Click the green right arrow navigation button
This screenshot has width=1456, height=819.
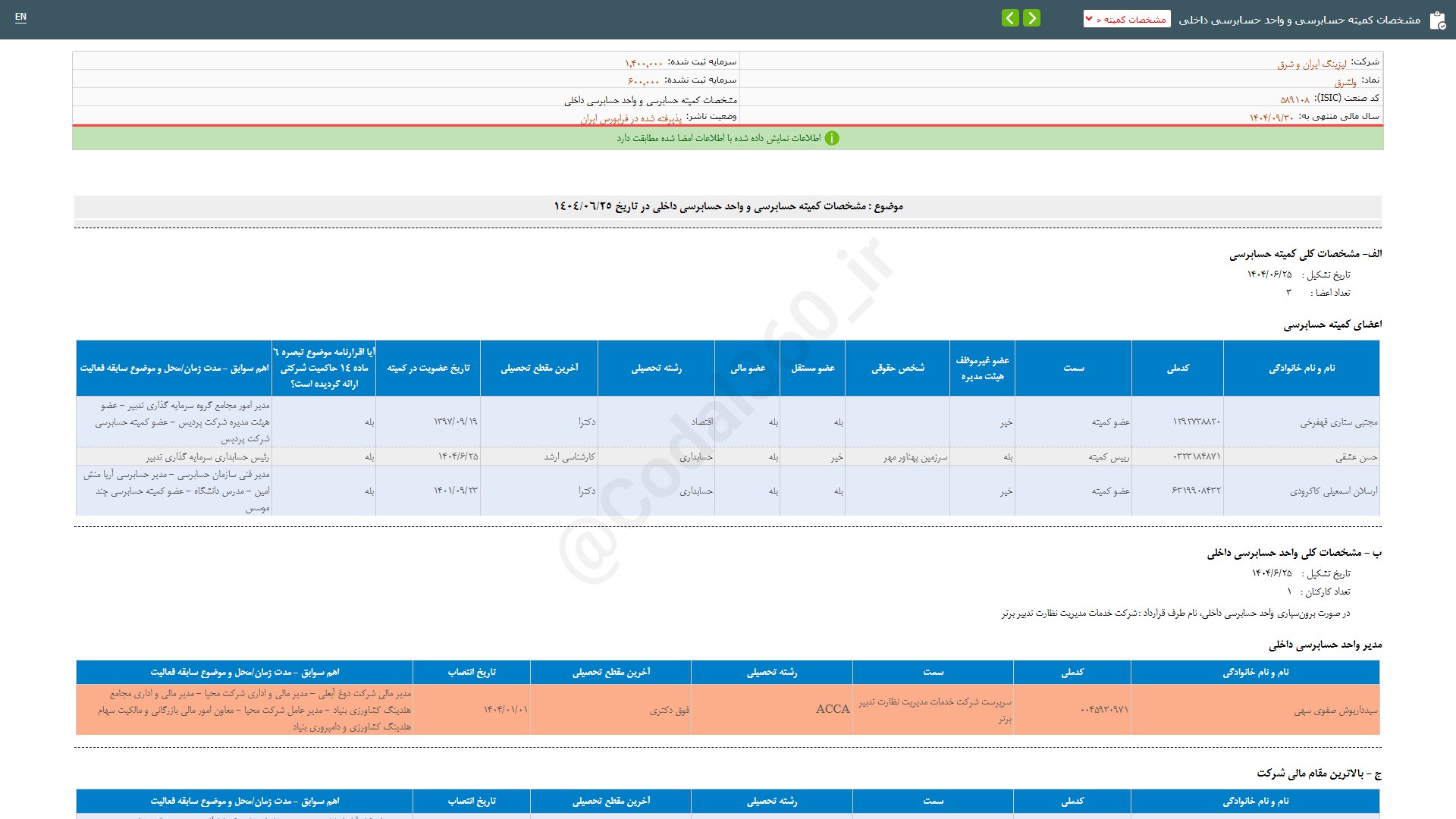1031,18
